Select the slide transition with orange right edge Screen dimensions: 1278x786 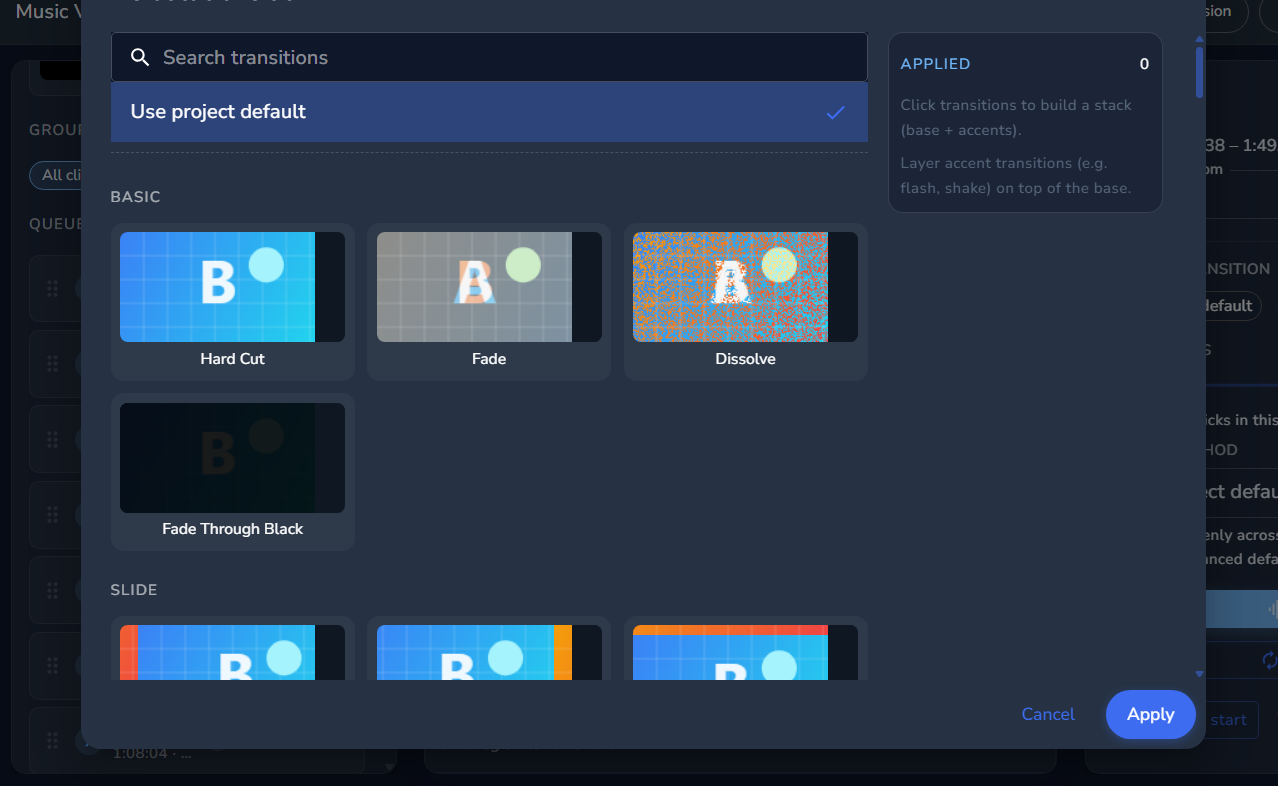[x=489, y=650]
